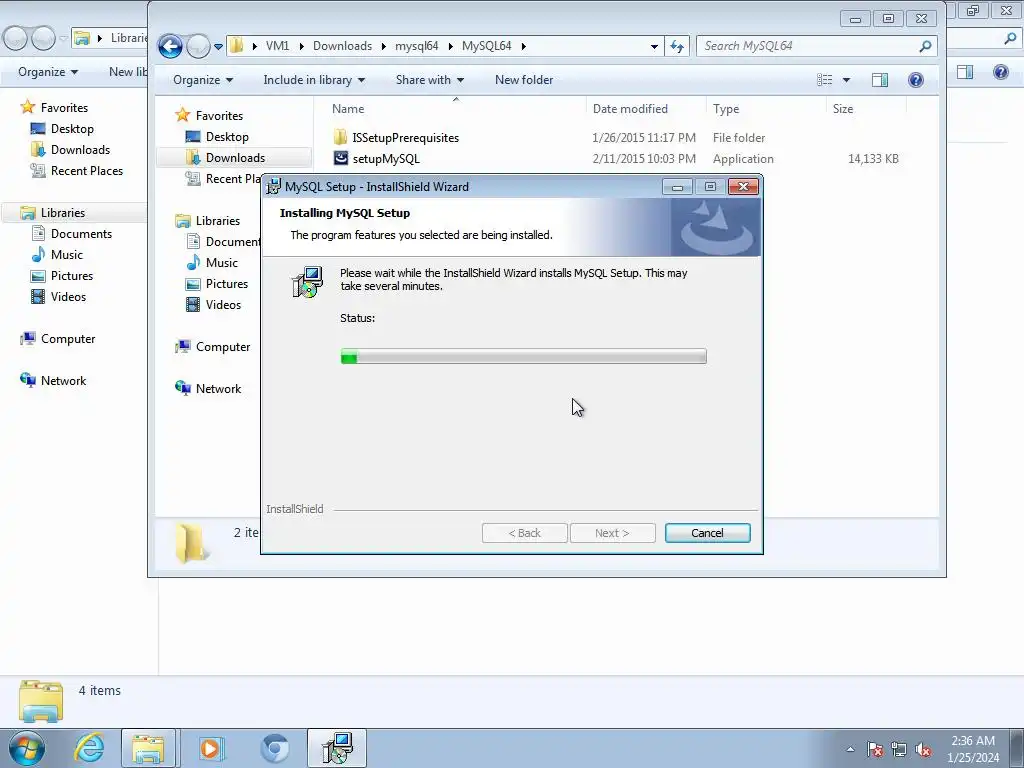The height and width of the screenshot is (768, 1024).
Task: Click the blue Help icon in MySQL64 window
Action: click(916, 80)
